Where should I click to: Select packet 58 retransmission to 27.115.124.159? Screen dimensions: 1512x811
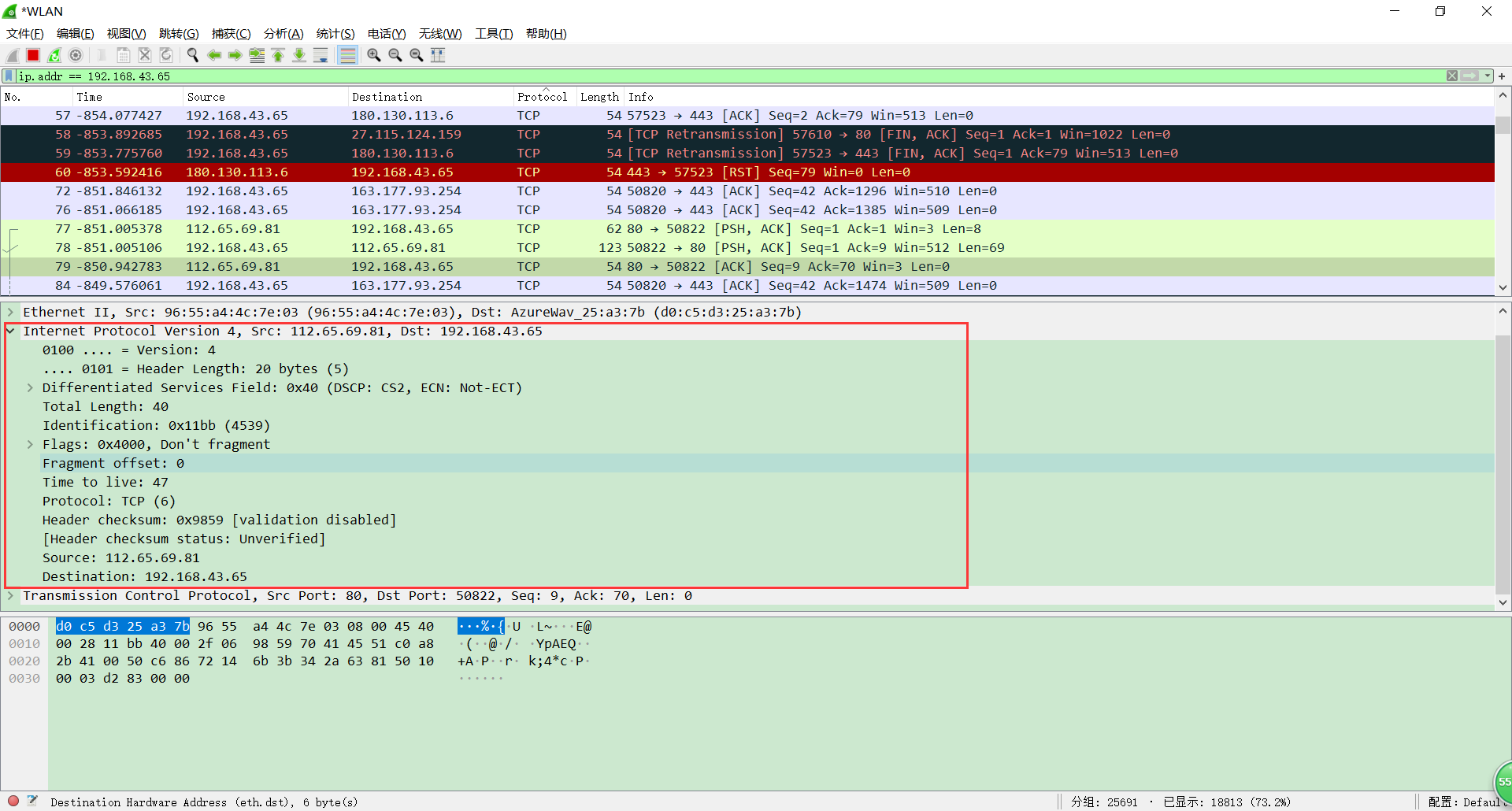(x=747, y=135)
